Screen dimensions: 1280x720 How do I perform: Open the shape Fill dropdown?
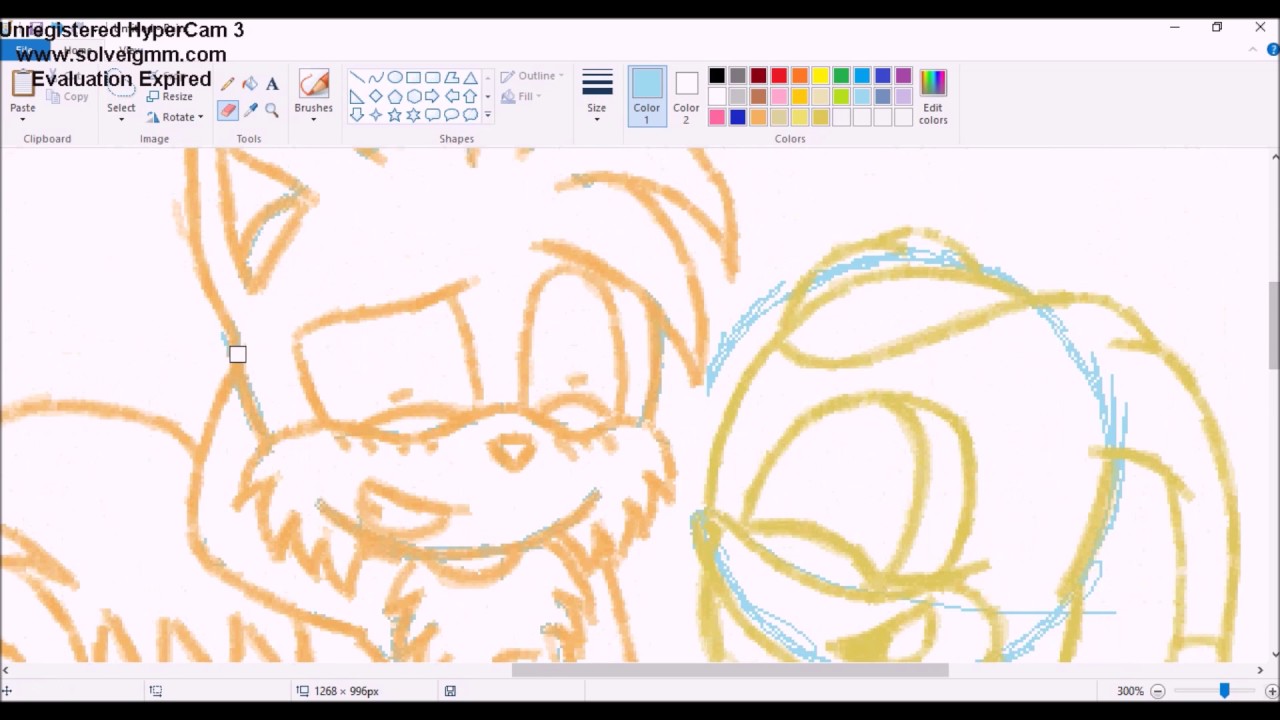521,97
